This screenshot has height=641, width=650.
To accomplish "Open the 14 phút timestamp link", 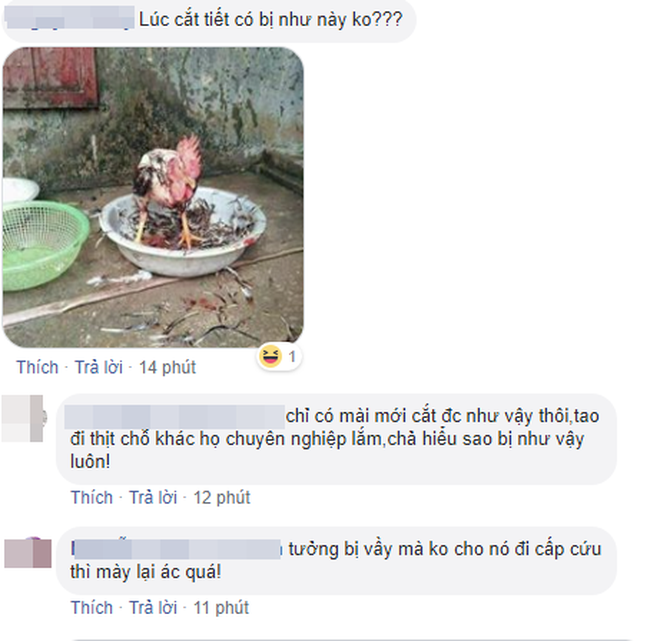I will pos(167,367).
